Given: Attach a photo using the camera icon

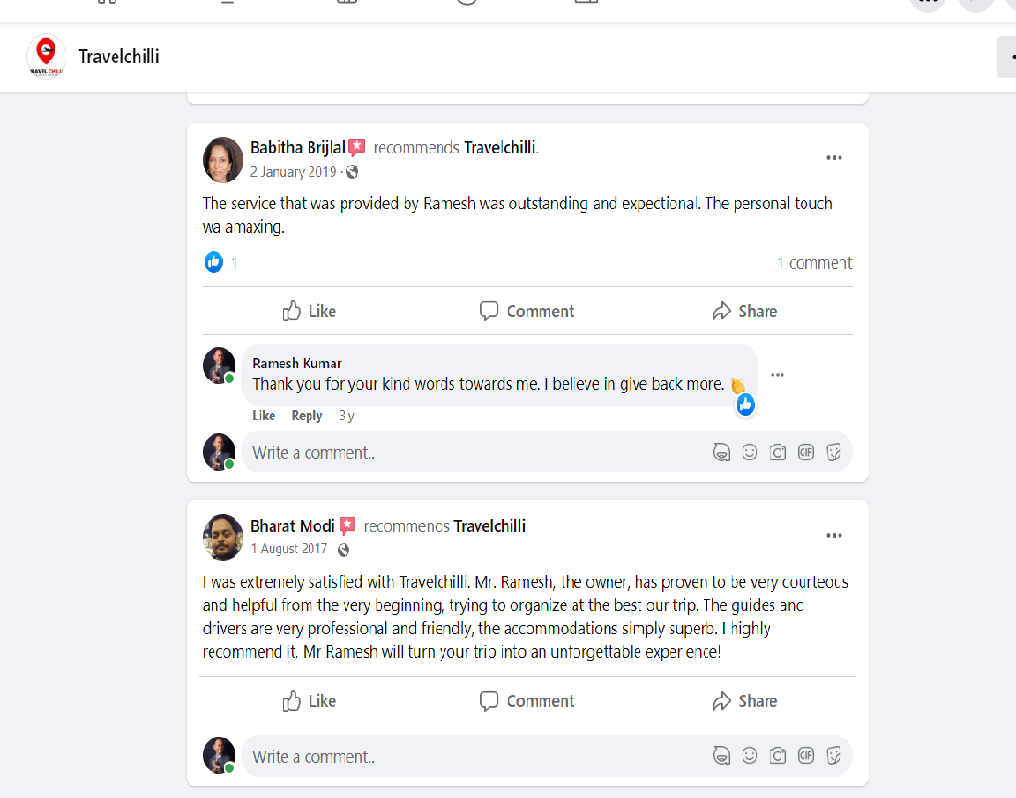Looking at the screenshot, I should (x=778, y=452).
